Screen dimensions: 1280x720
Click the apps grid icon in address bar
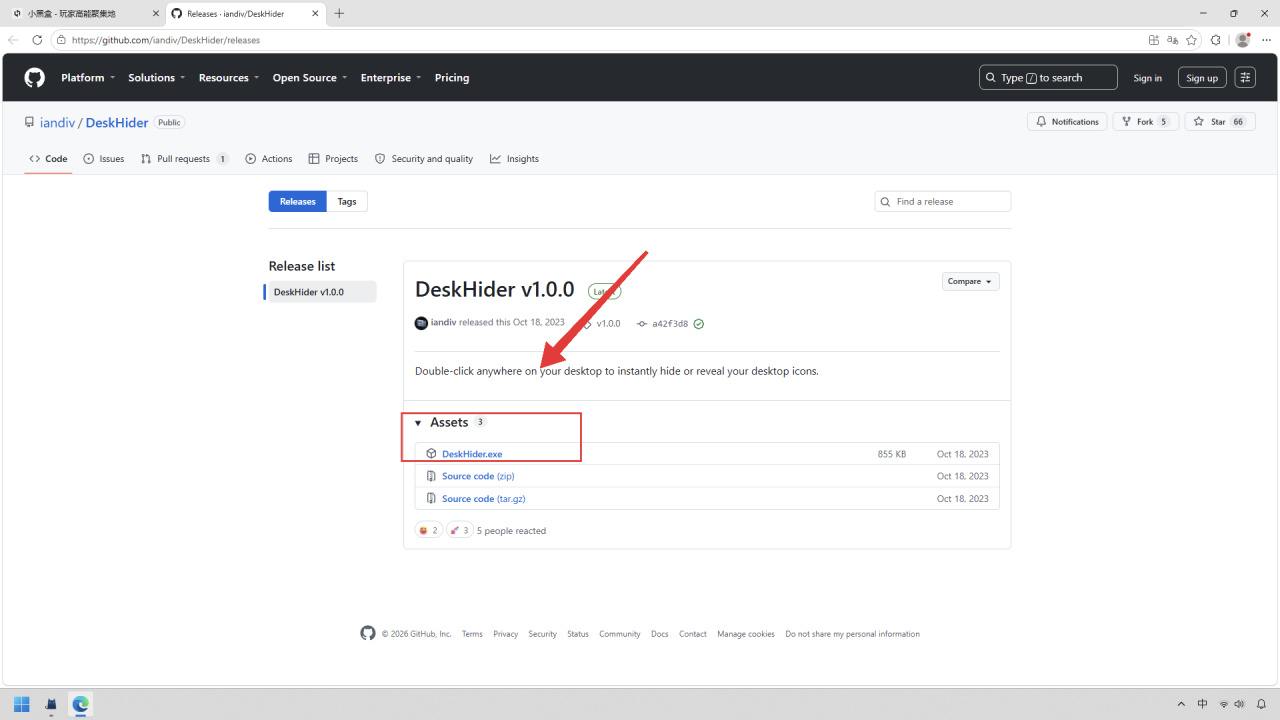point(1154,40)
